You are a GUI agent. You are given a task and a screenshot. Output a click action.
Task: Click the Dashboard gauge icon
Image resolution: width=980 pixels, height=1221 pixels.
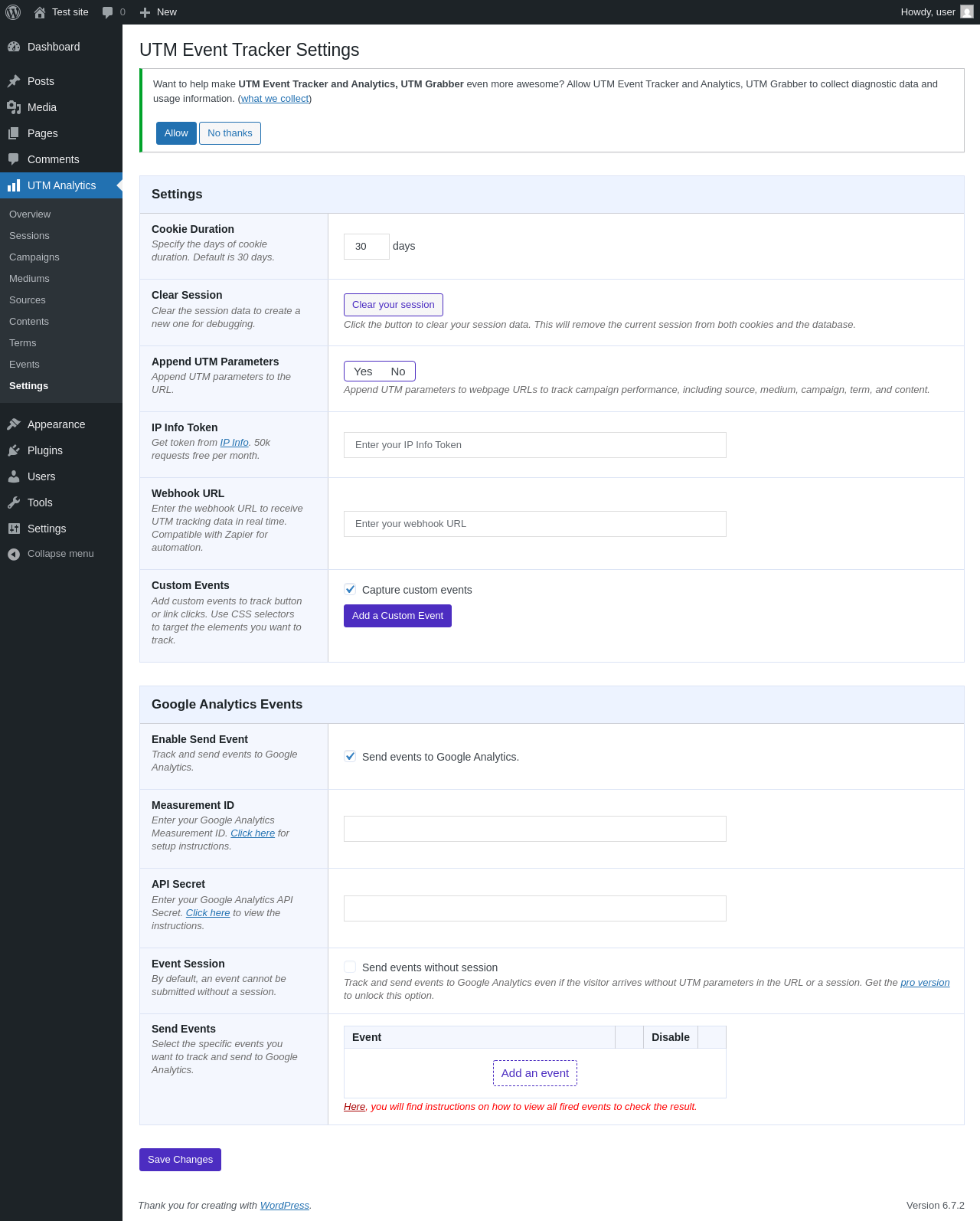coord(14,47)
